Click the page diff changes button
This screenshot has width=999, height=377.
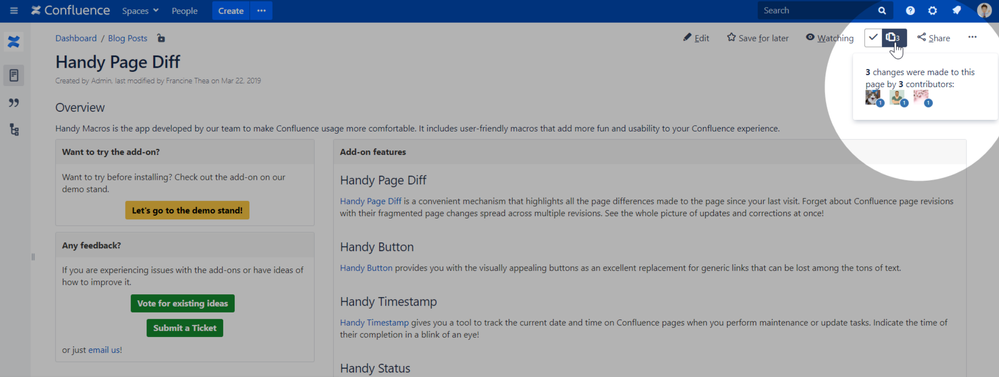pyautogui.click(x=895, y=38)
